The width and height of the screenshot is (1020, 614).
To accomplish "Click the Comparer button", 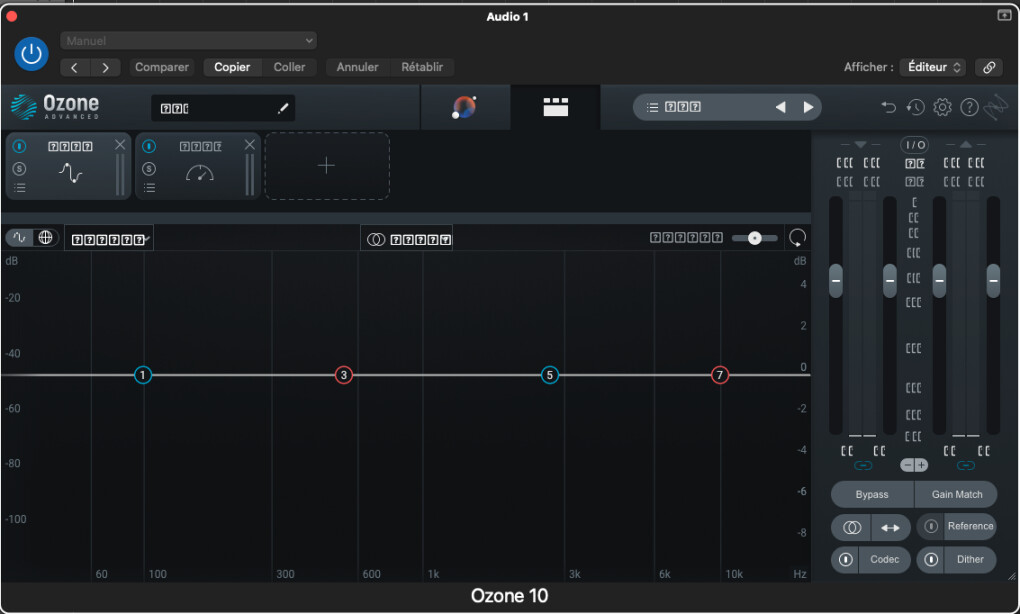I will (x=161, y=67).
